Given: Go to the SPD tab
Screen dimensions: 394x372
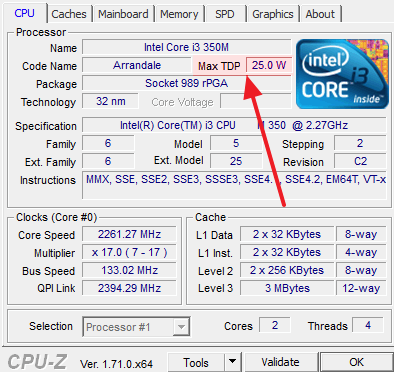Looking at the screenshot, I should 225,14.
